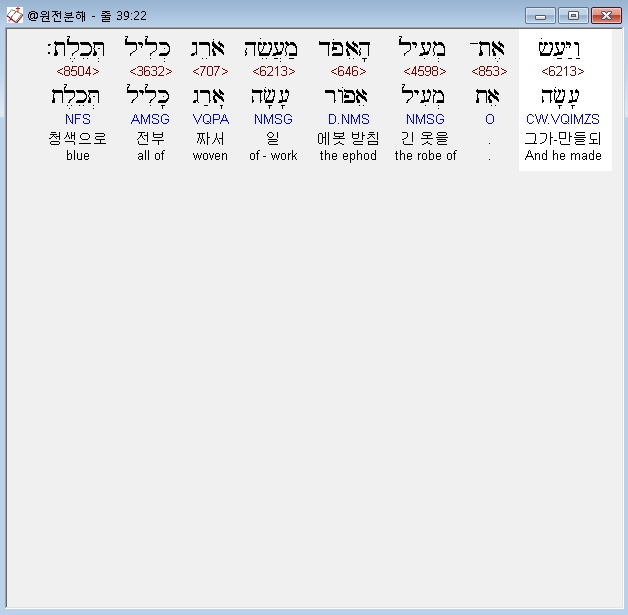
Task: Click the English gloss 'of - work'
Action: (273, 155)
